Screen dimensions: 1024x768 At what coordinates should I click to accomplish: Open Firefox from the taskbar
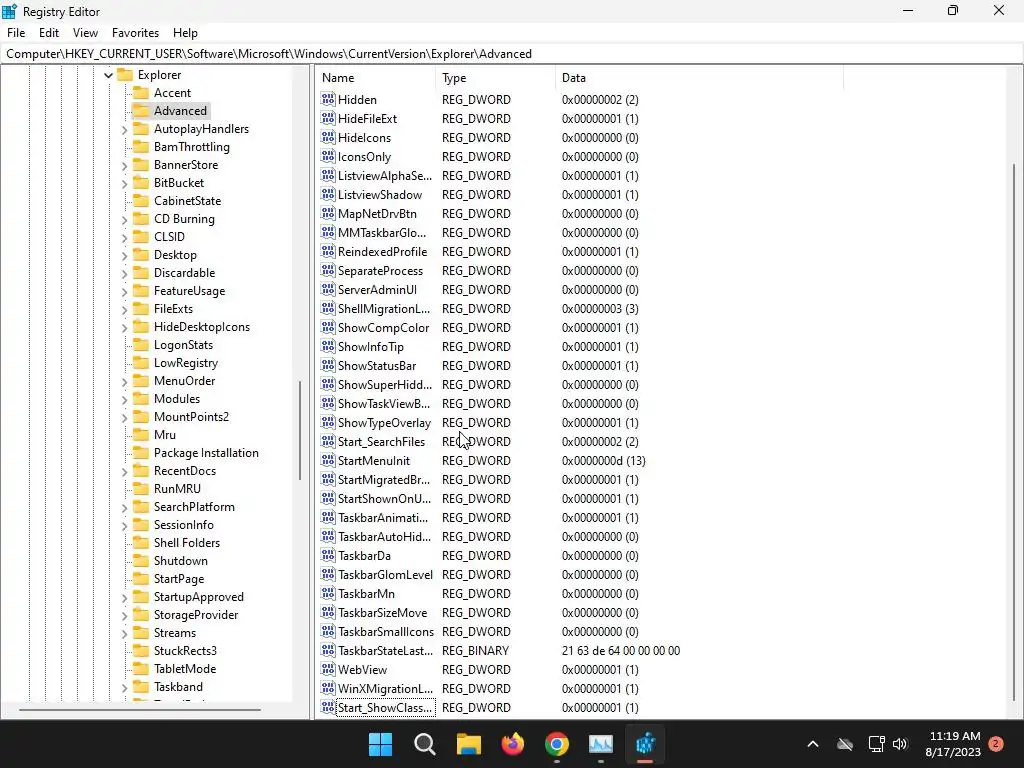coord(513,744)
